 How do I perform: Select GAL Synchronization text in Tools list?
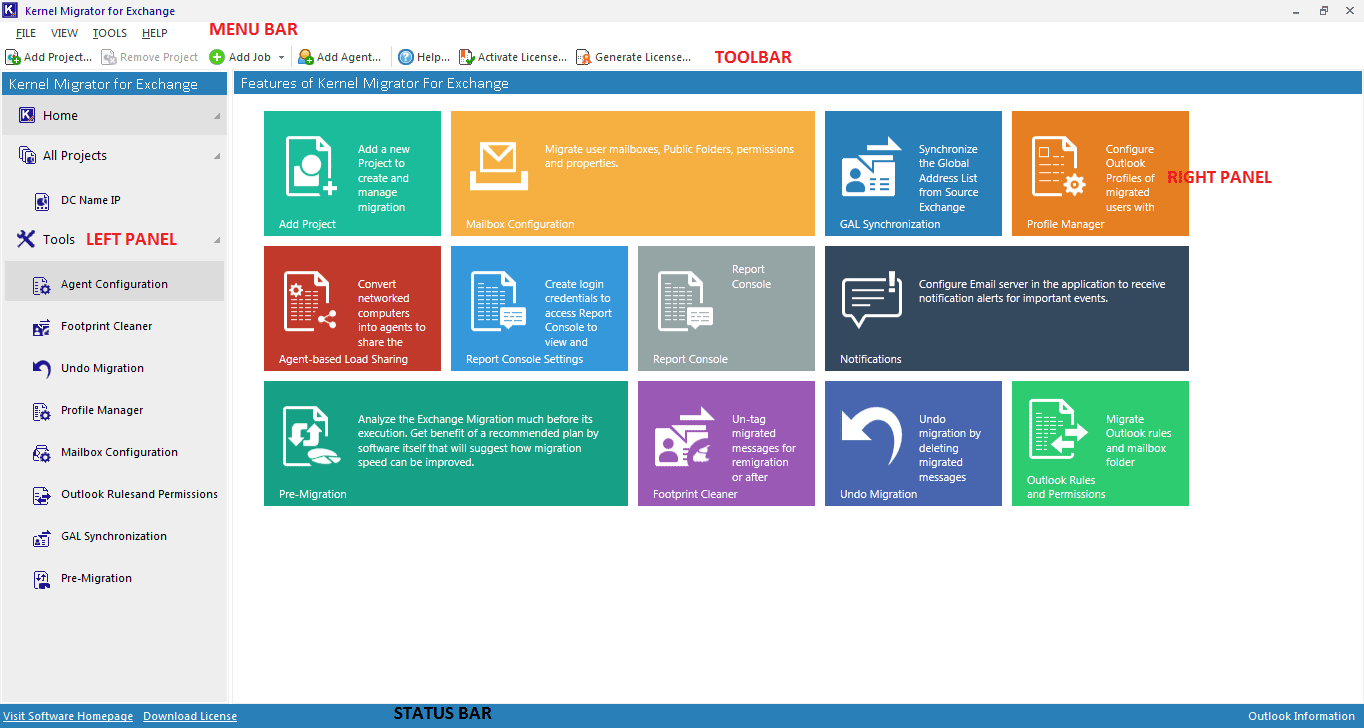(114, 536)
